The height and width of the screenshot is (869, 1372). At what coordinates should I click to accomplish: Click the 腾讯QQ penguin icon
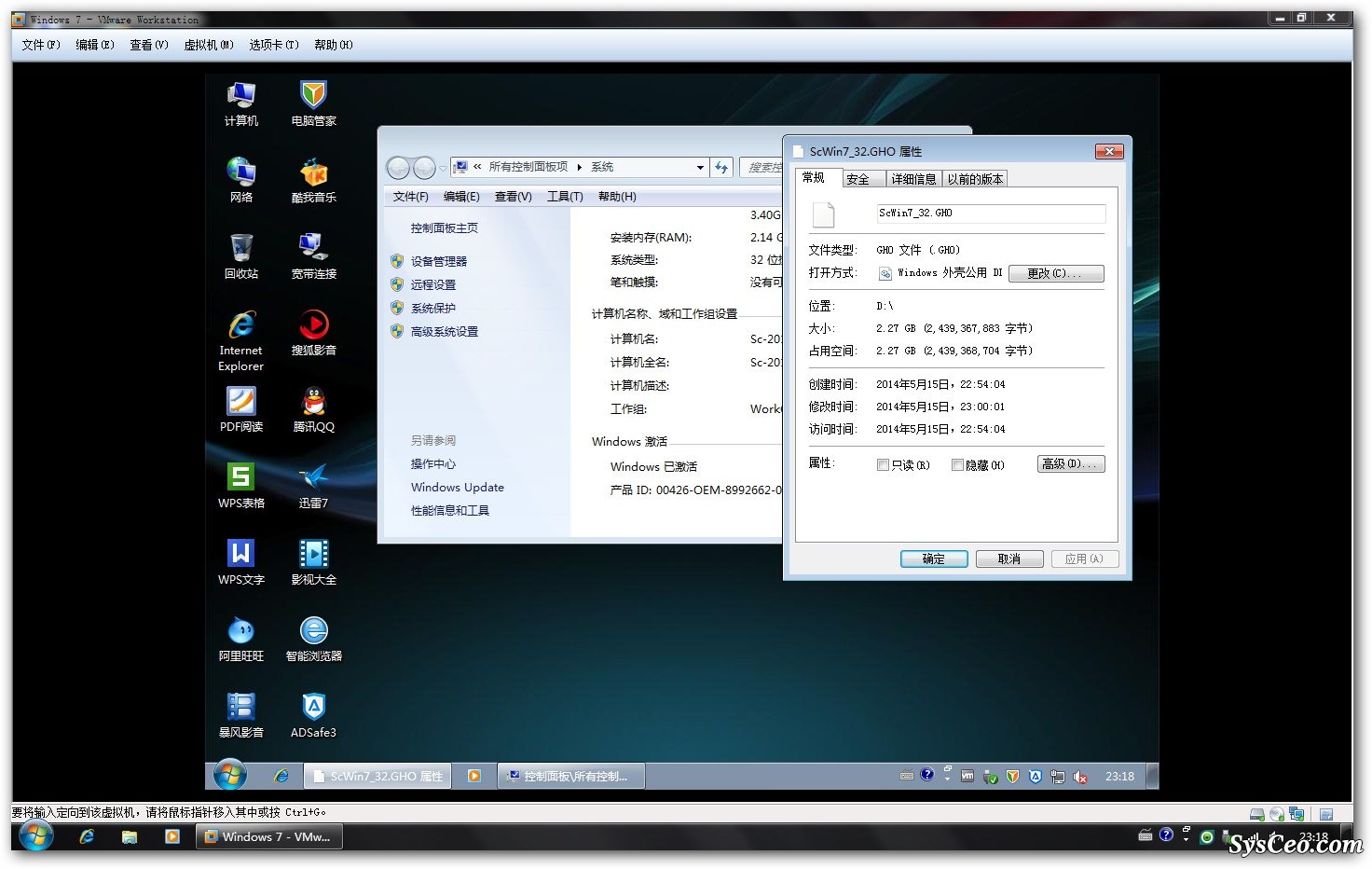point(314,409)
